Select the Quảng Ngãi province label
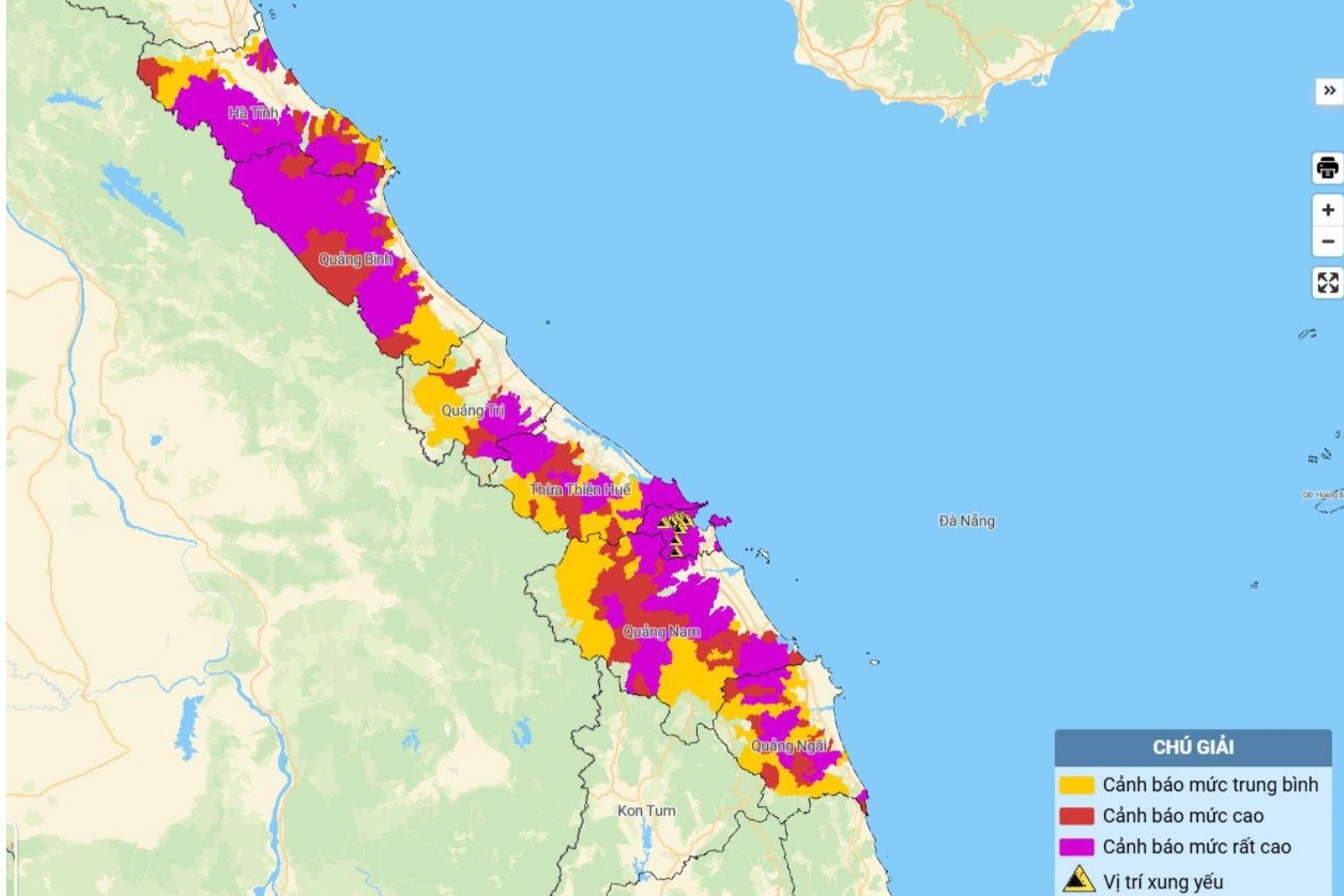 coord(789,746)
